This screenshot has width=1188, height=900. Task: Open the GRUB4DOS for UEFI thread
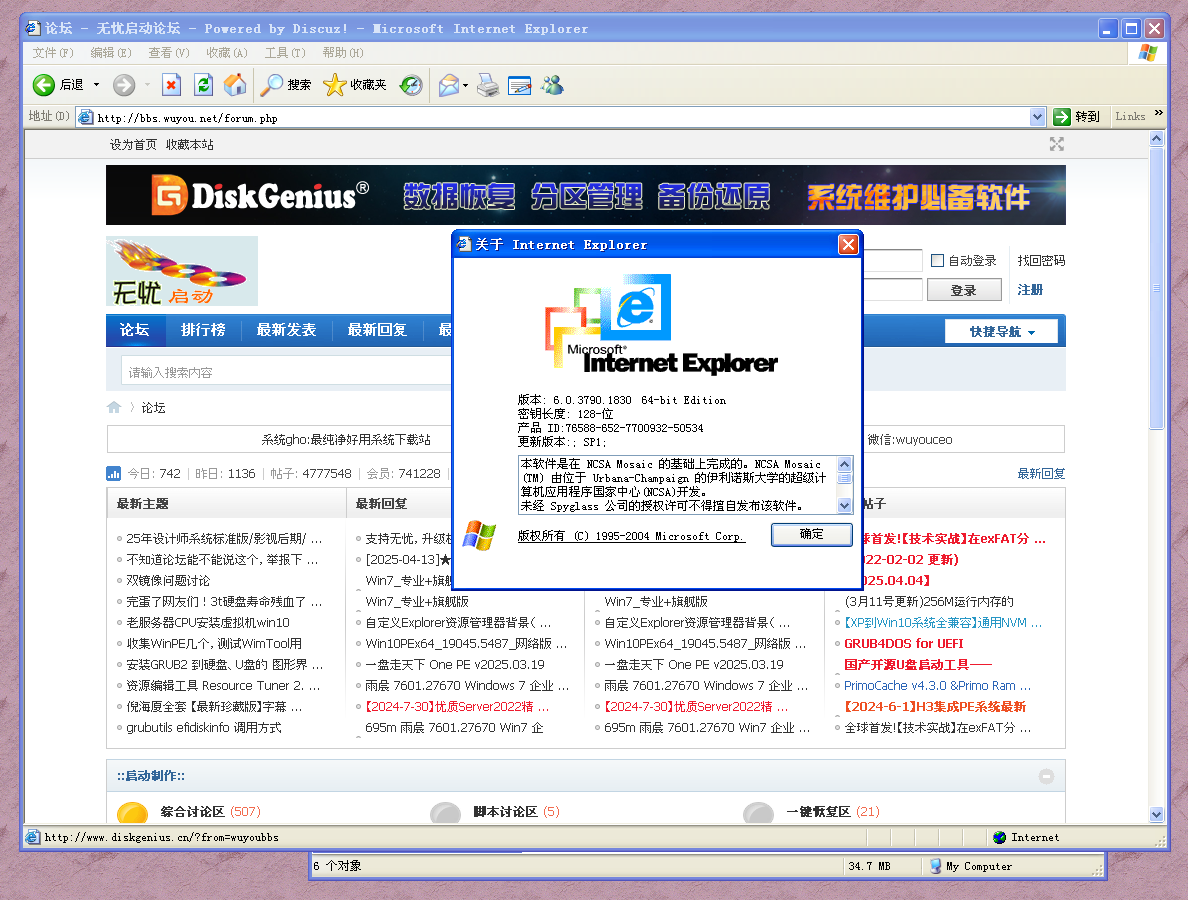point(904,643)
